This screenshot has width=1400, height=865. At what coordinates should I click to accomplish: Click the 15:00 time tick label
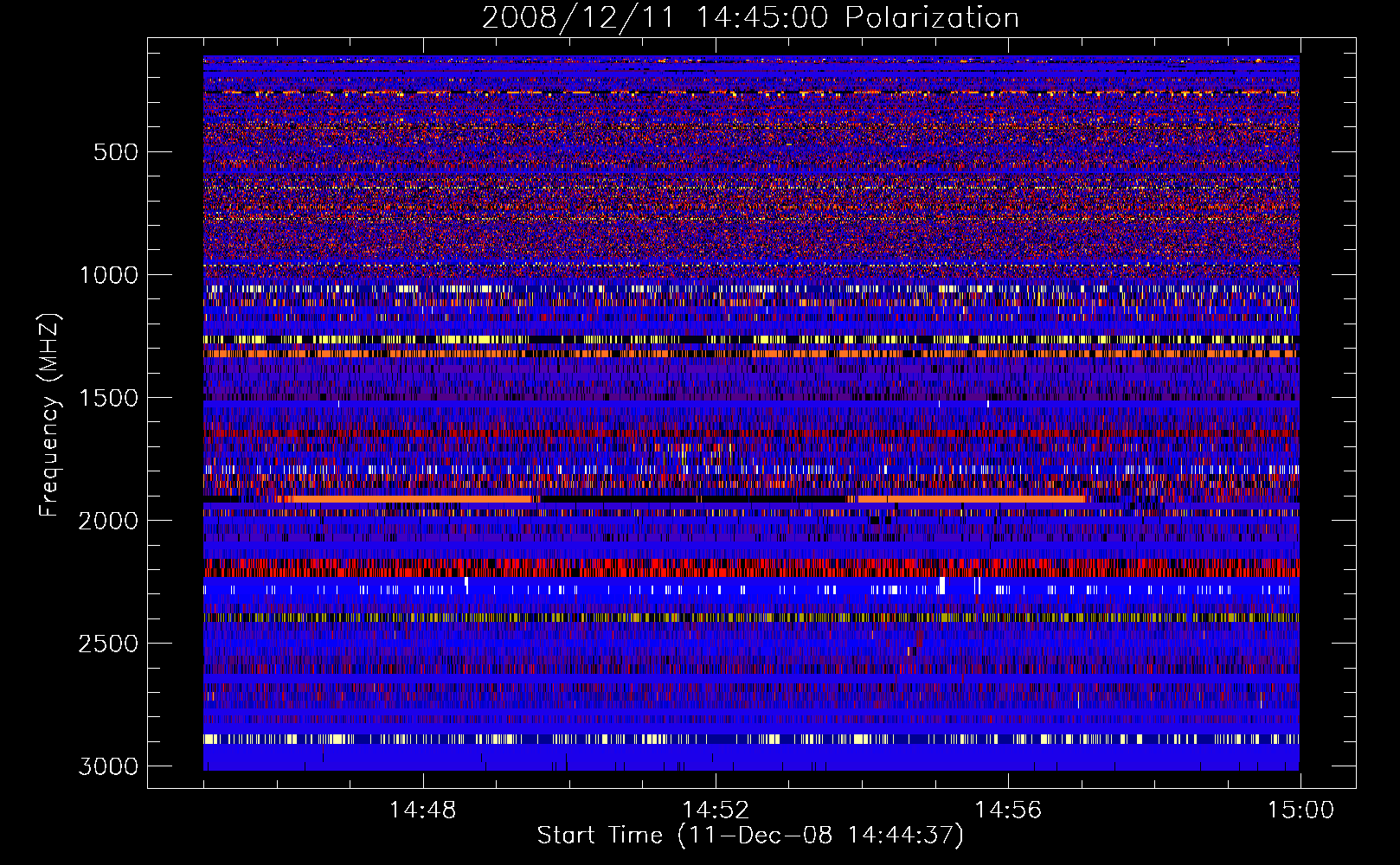[x=1300, y=811]
